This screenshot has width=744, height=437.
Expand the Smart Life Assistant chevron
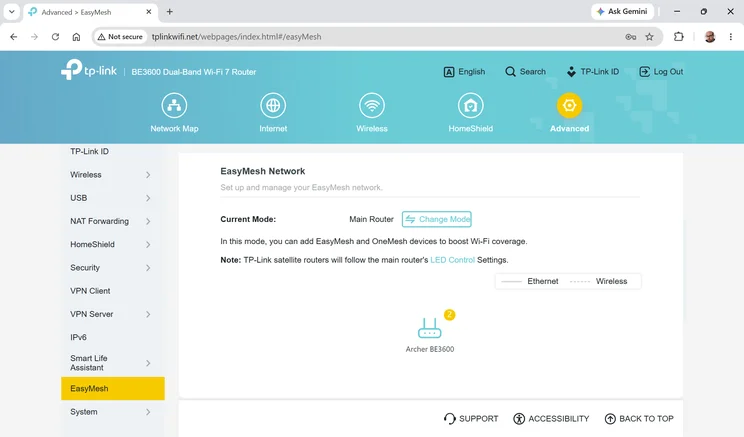click(x=148, y=363)
